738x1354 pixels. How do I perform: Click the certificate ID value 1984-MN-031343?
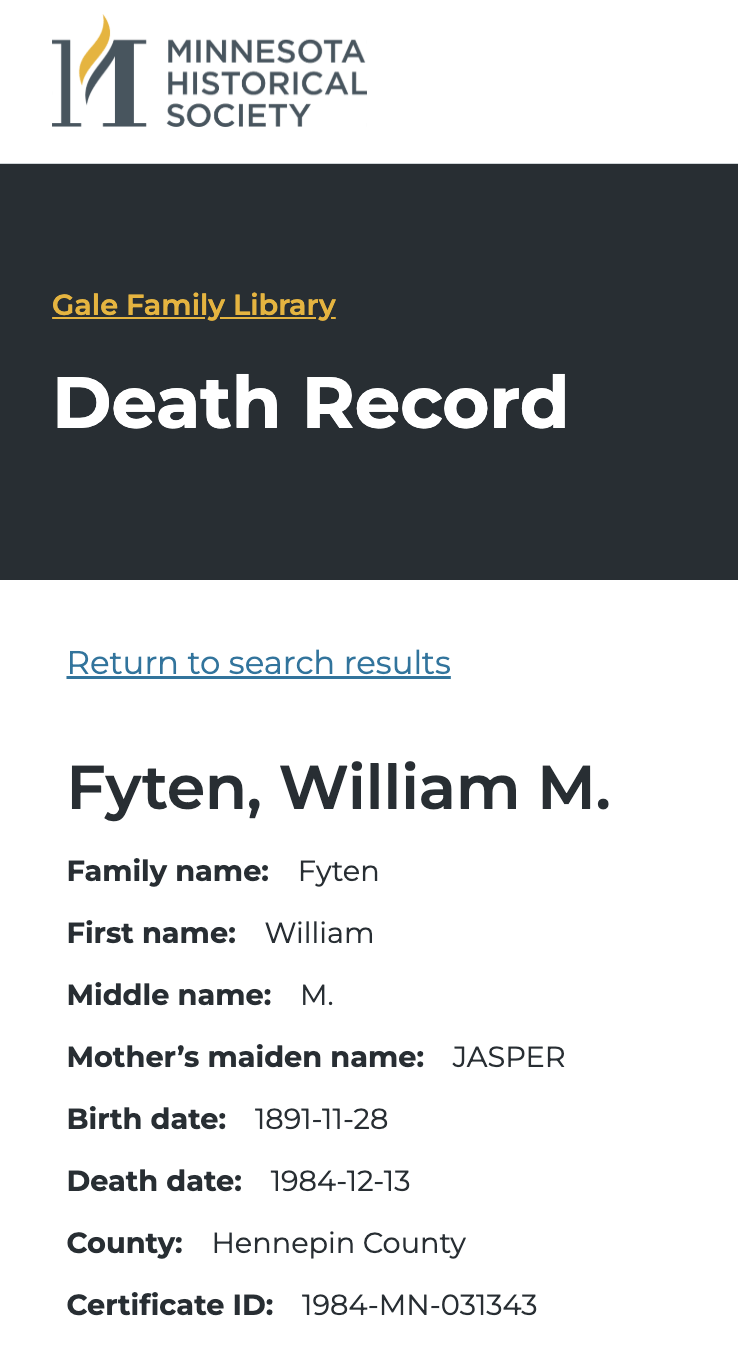419,1306
